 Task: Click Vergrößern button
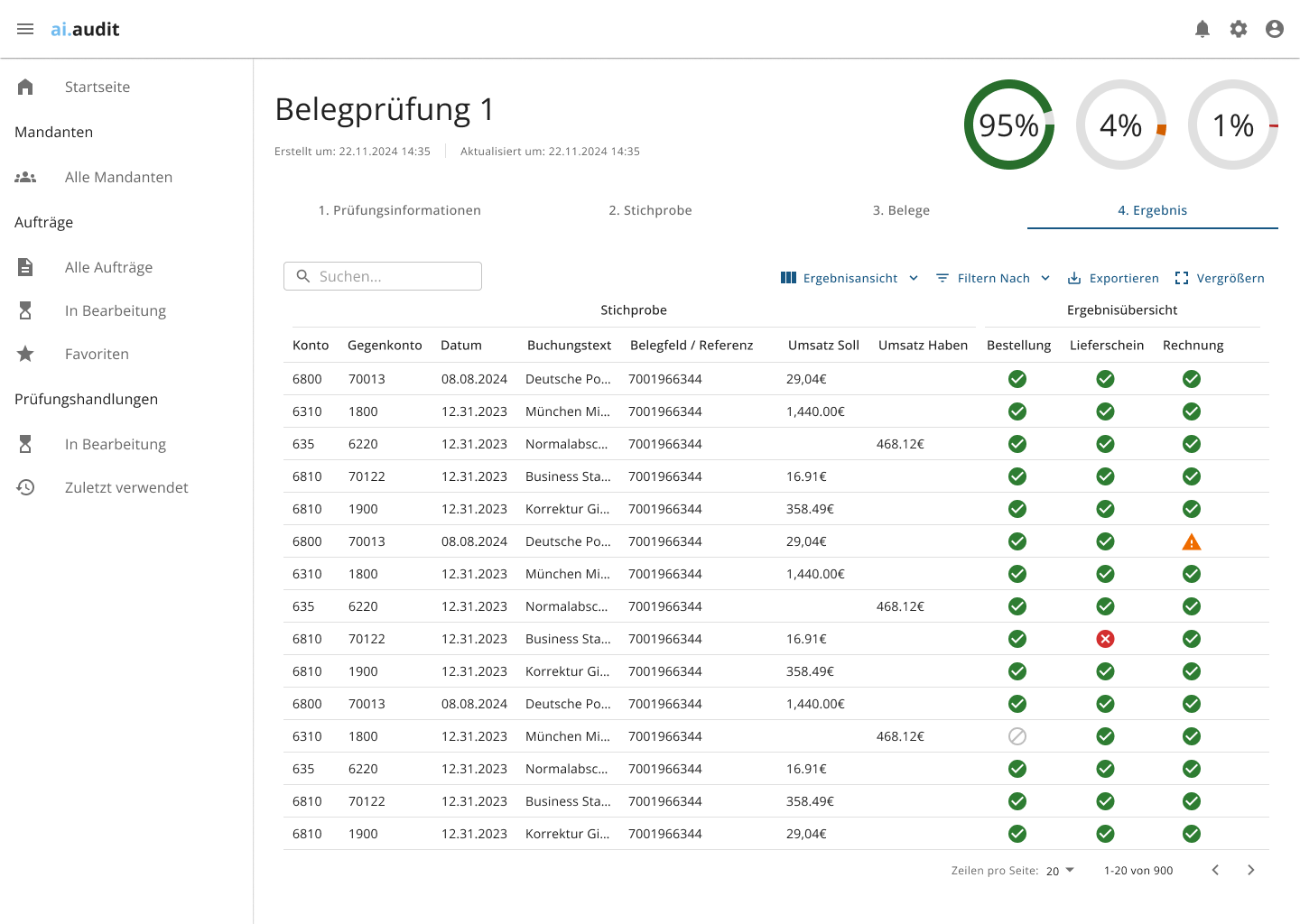click(1220, 278)
